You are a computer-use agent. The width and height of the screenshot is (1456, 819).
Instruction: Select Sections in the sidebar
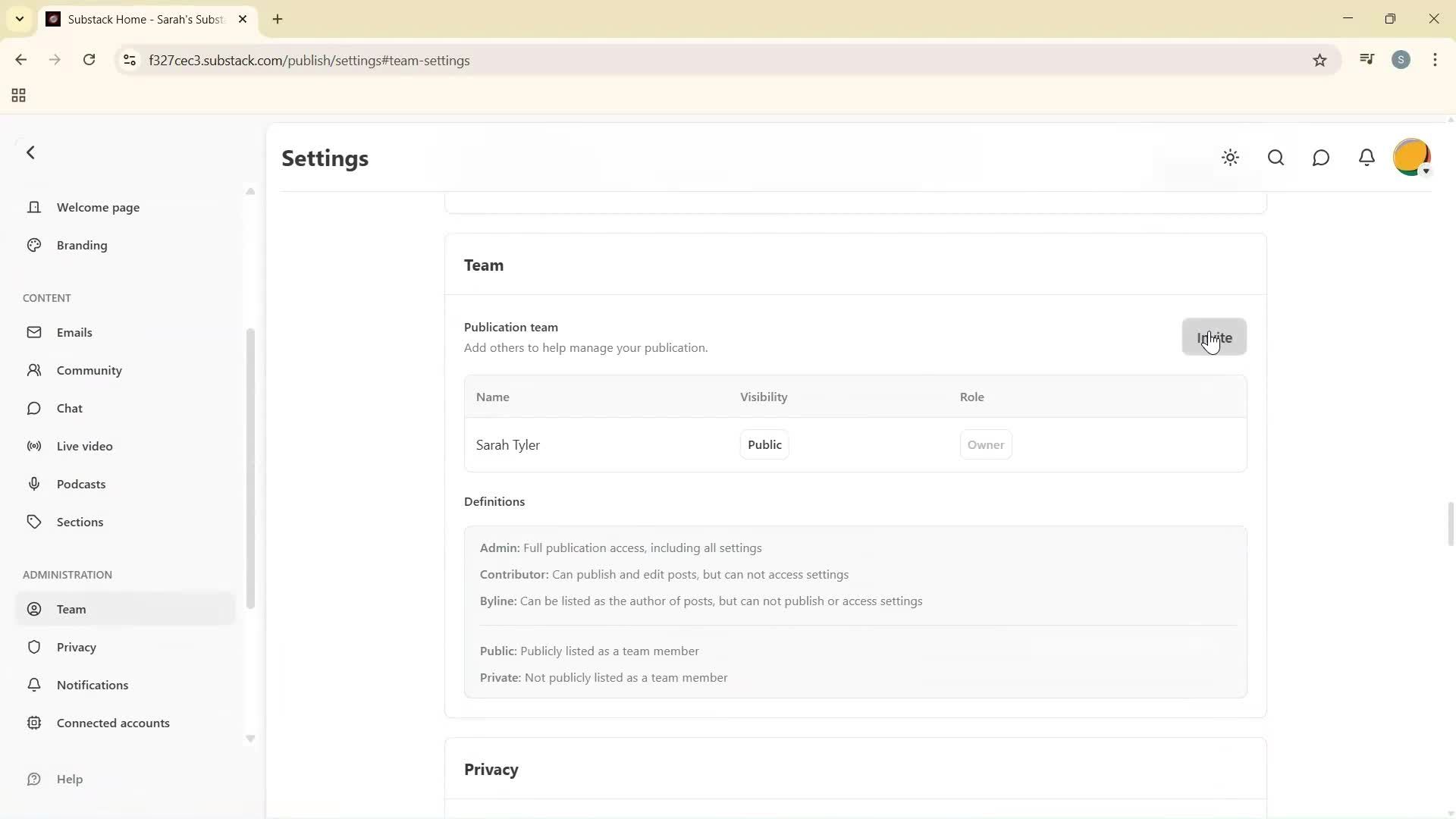[x=80, y=522]
